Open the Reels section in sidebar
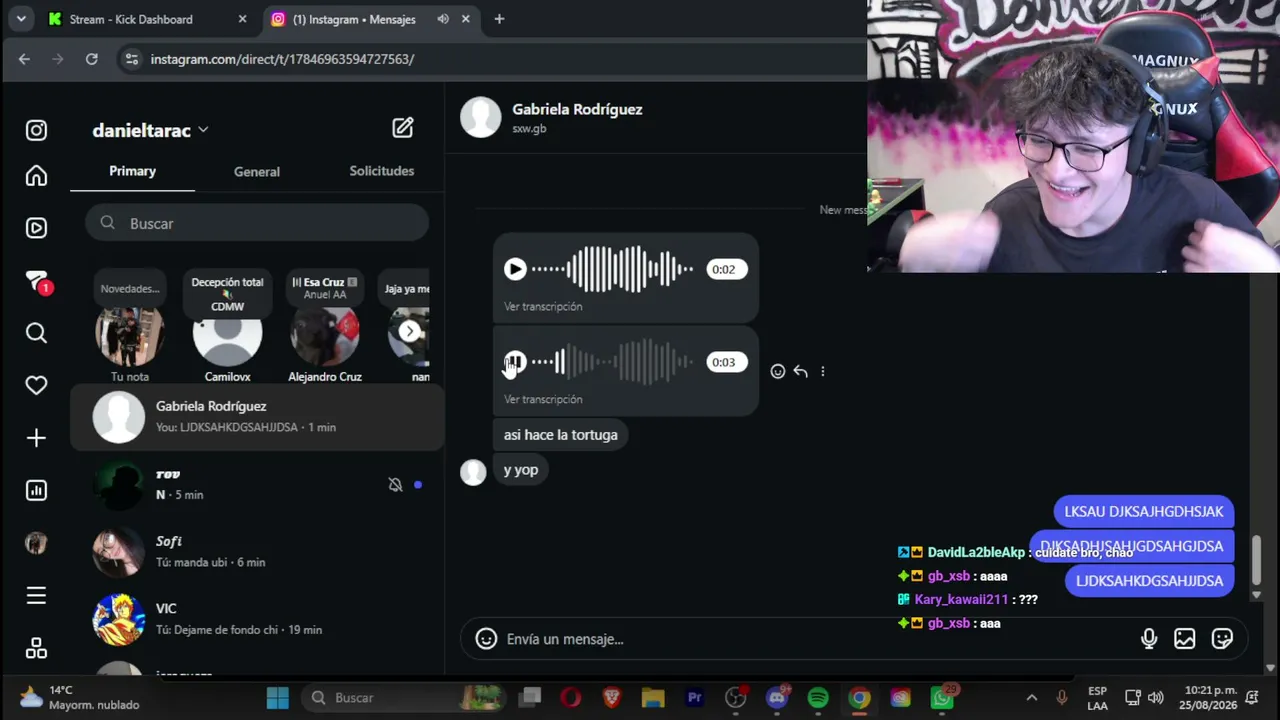 36,228
